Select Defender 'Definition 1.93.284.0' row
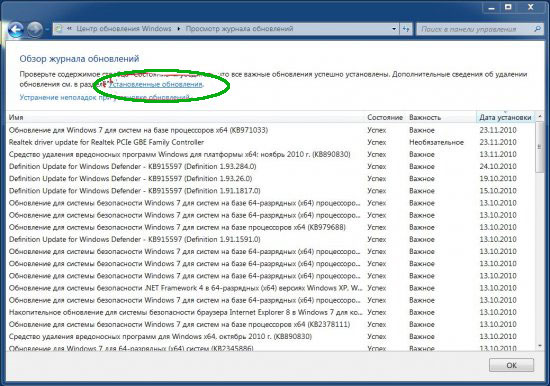 tap(271, 166)
